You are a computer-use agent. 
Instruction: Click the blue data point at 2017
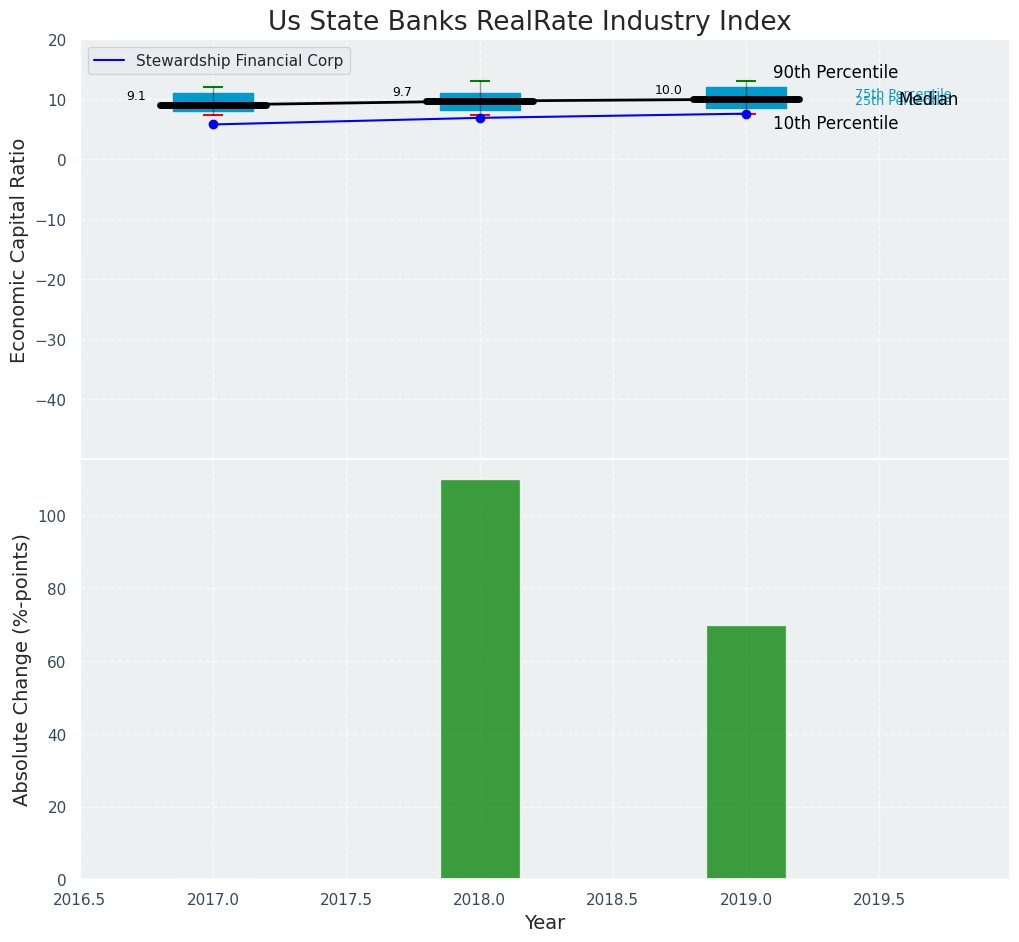point(213,125)
